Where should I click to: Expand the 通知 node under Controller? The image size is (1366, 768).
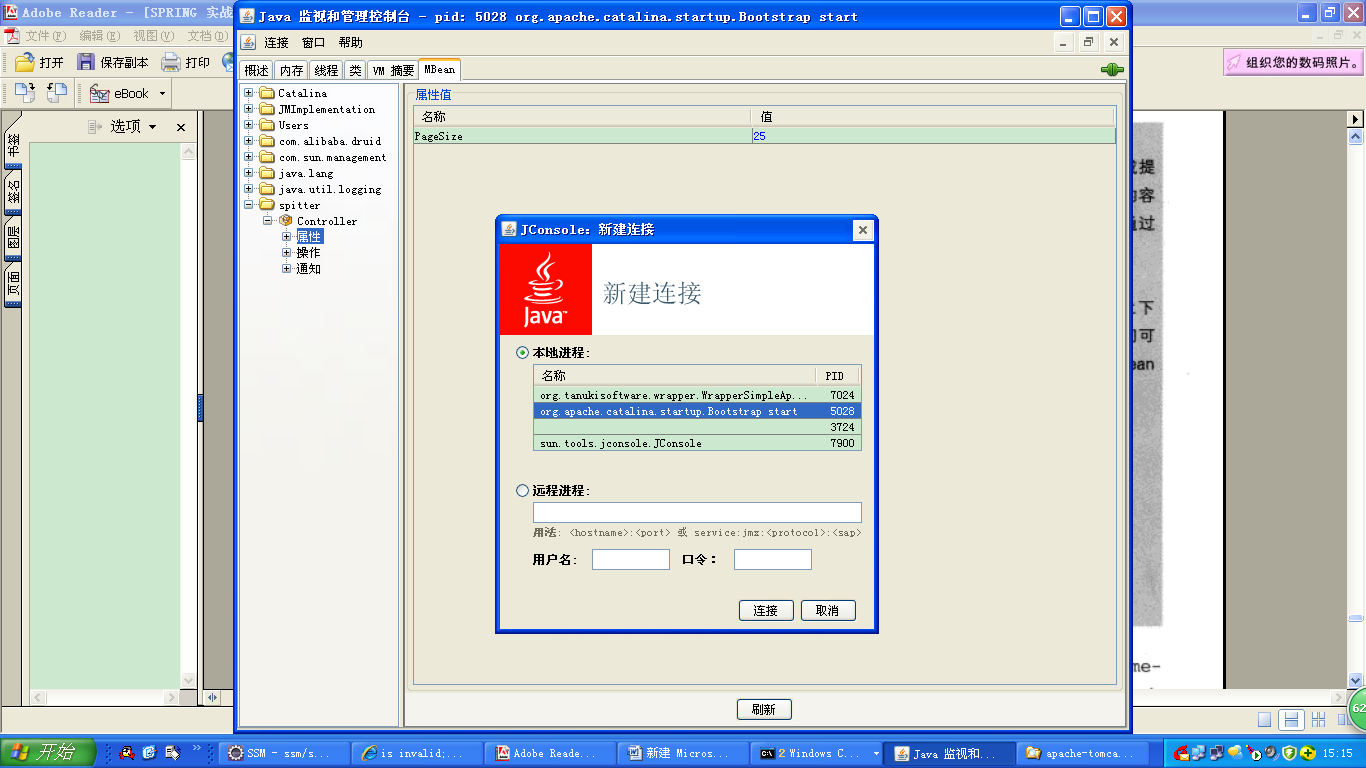click(x=287, y=269)
